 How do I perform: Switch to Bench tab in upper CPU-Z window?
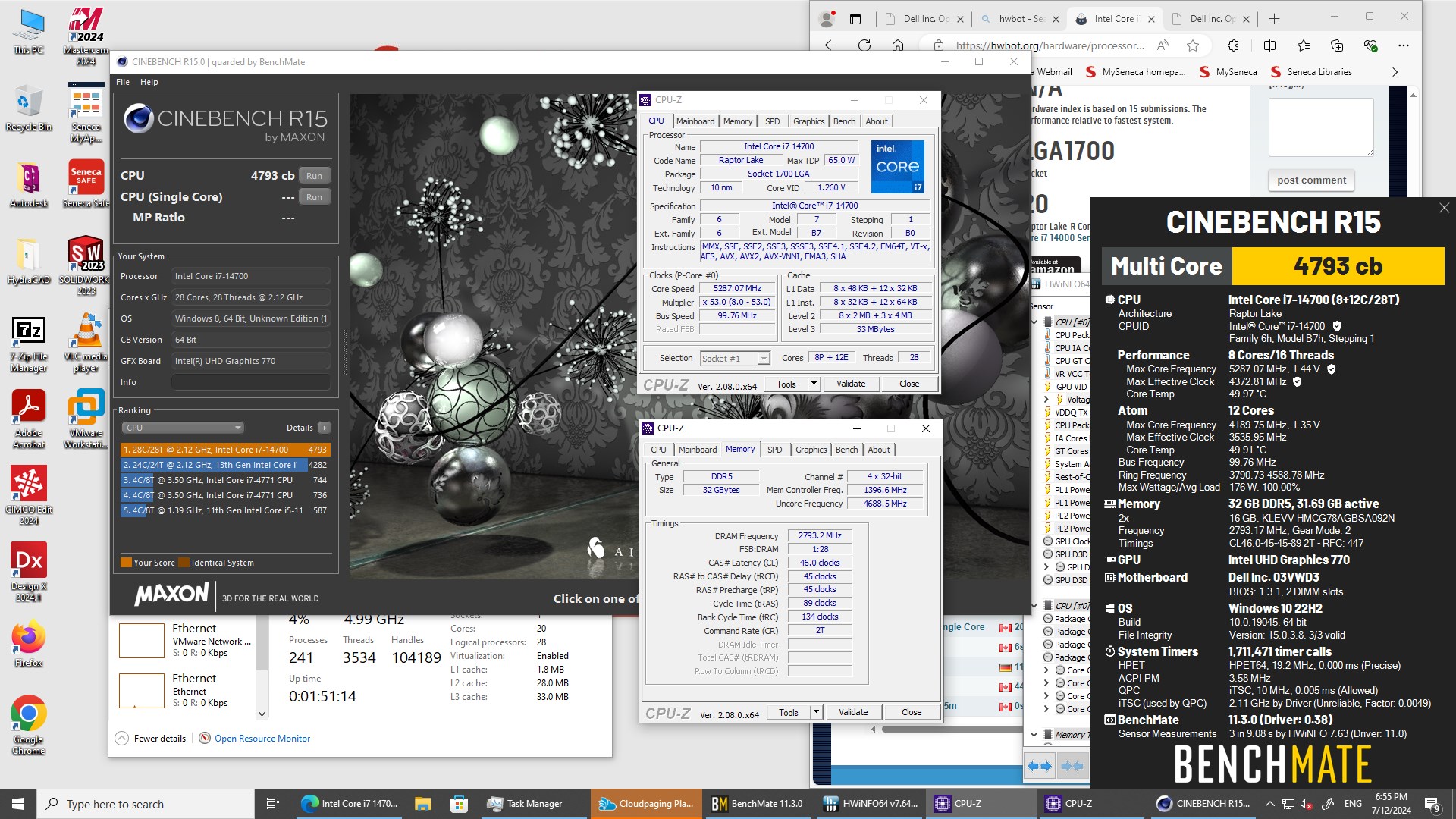pyautogui.click(x=844, y=121)
